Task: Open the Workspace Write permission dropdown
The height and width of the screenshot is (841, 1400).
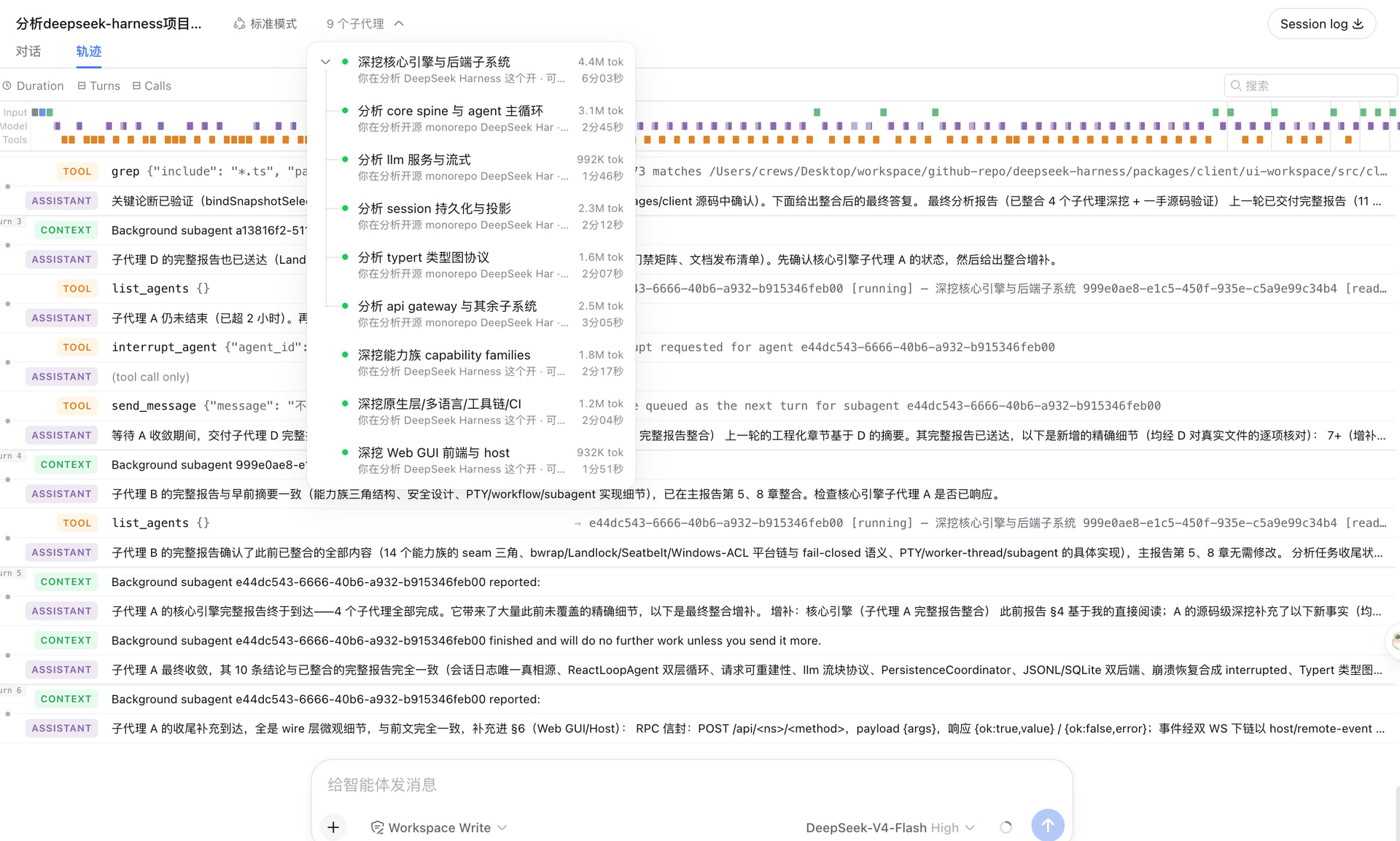Action: pos(439,828)
